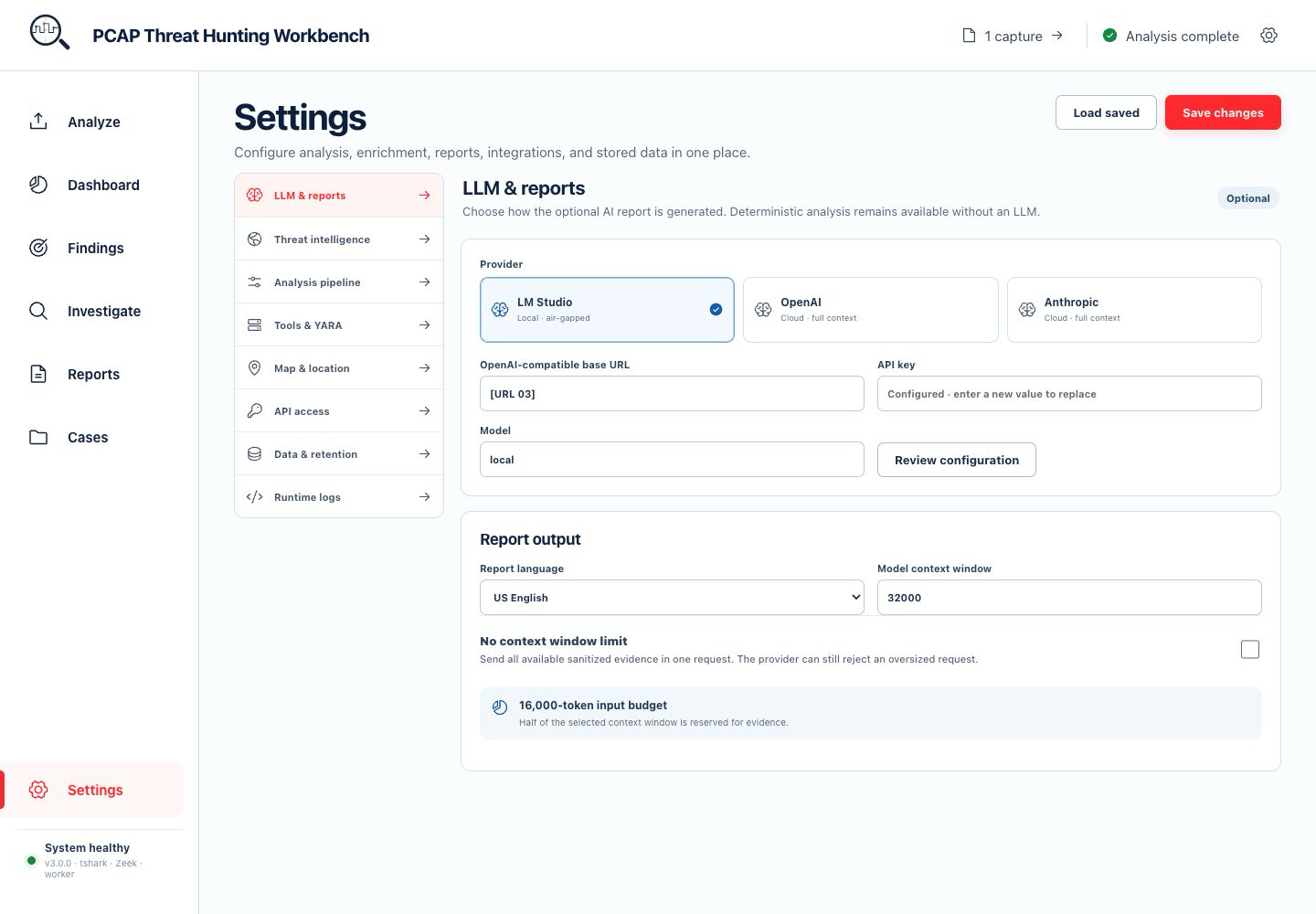Click the Map & location pin icon
1316x914 pixels.
click(x=255, y=368)
